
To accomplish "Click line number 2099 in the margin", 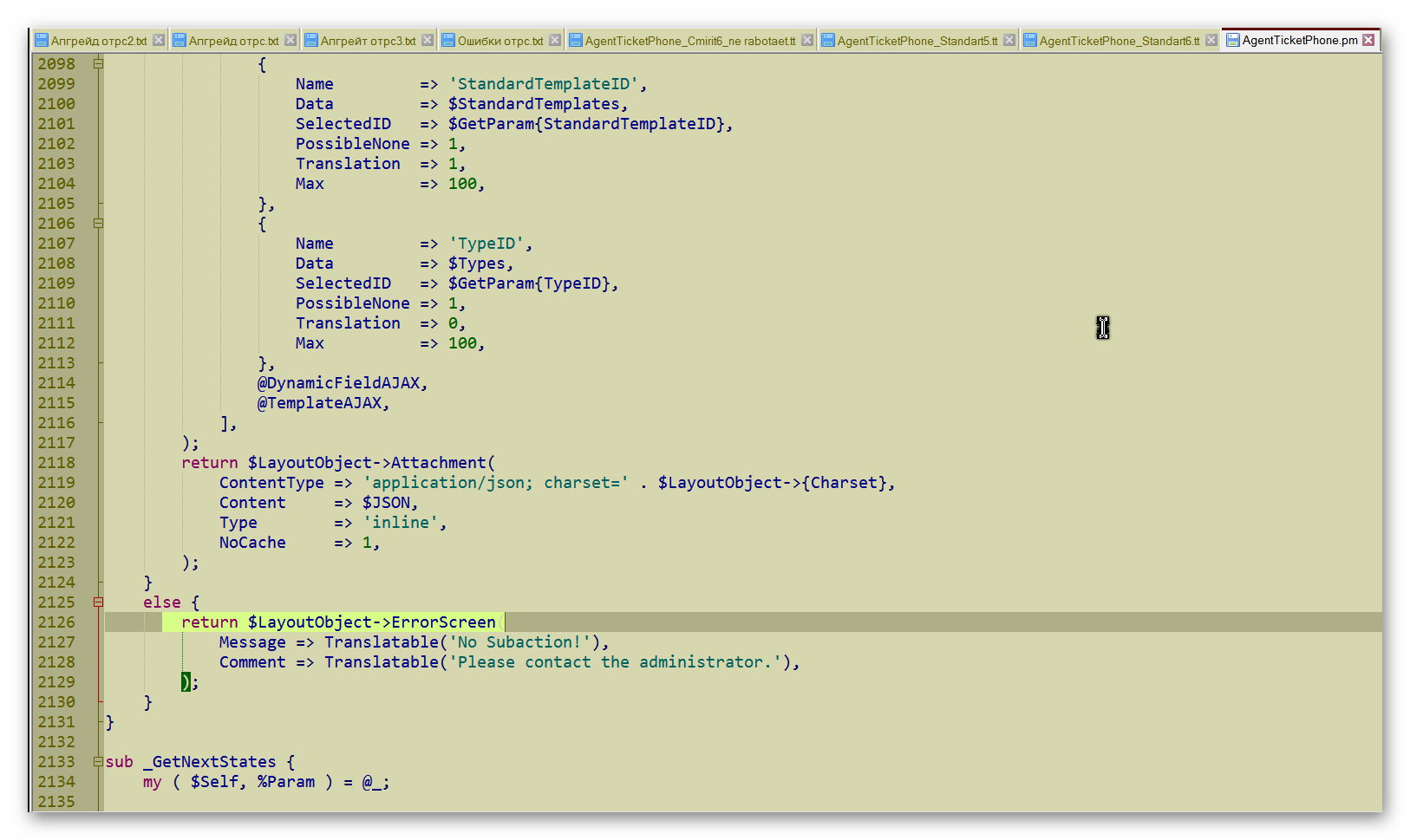I will point(56,83).
